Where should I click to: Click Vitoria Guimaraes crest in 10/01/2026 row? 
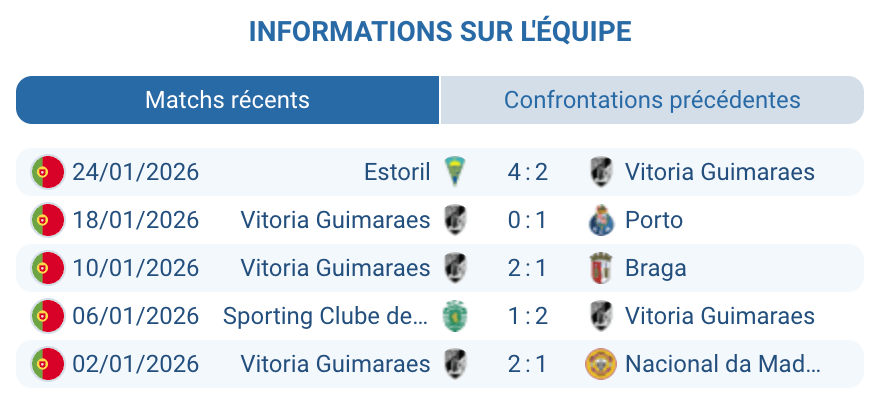click(x=455, y=268)
